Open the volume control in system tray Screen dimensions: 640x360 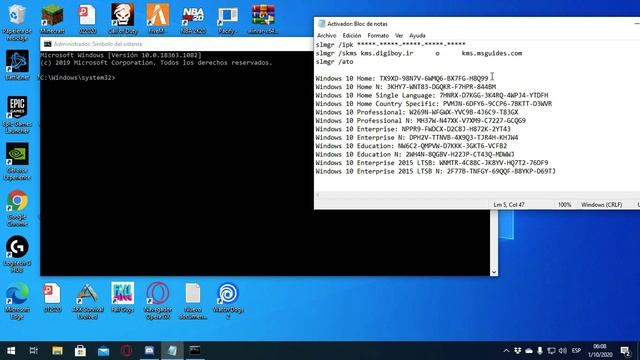(563, 351)
